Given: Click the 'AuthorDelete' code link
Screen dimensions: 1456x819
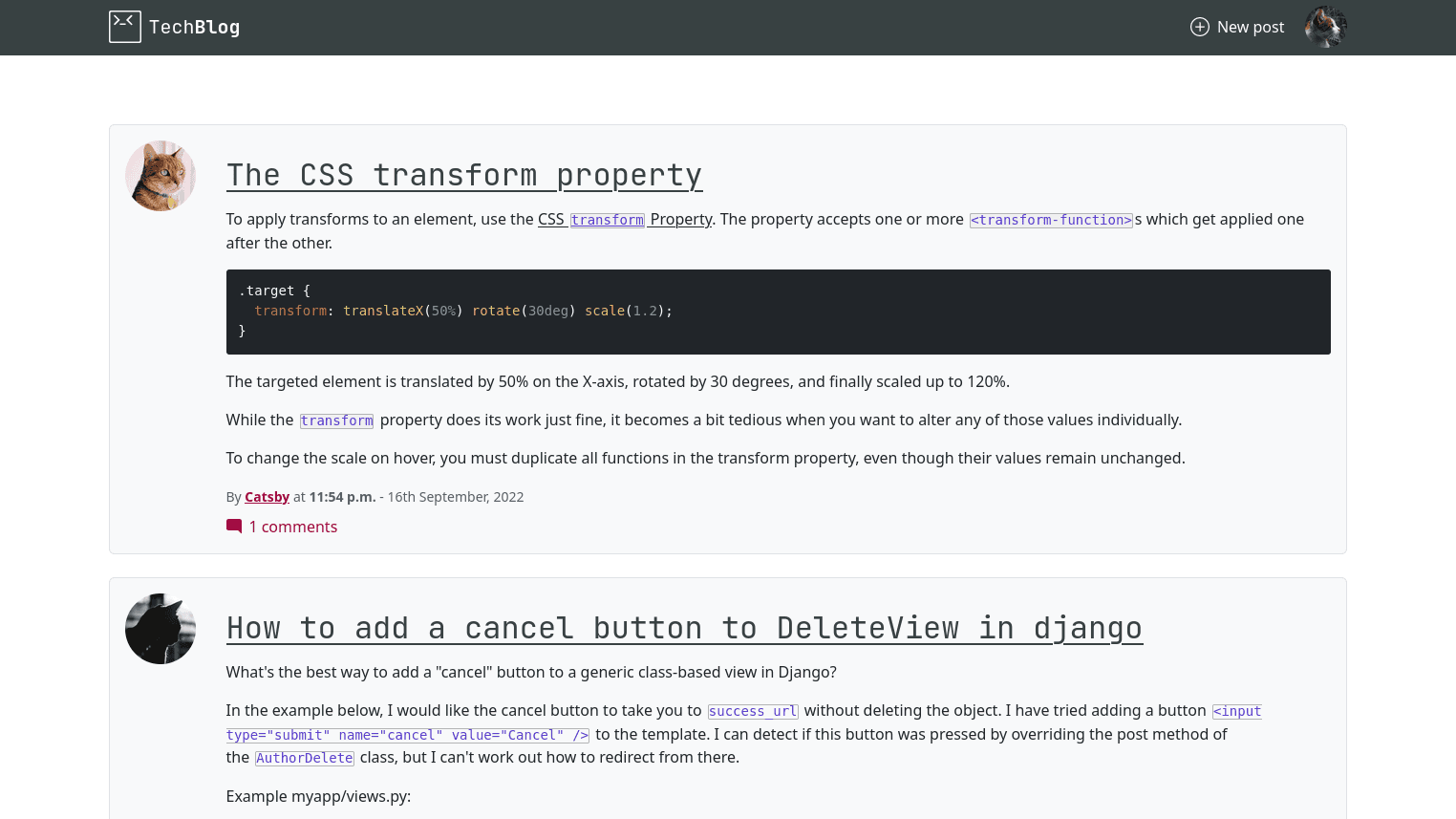Looking at the screenshot, I should click(x=304, y=757).
